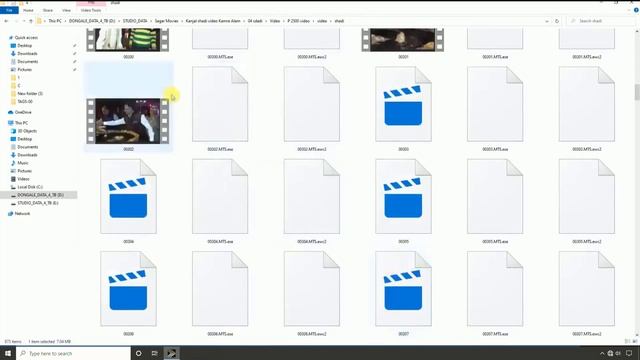
Task: Switch to details view layout icon
Action: 628,341
